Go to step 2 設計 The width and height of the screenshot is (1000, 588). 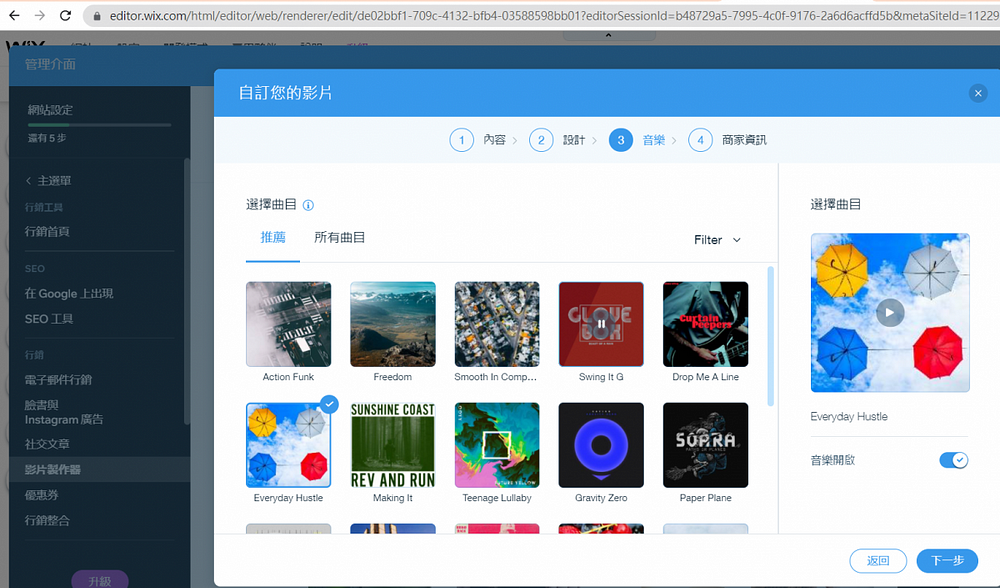(557, 140)
